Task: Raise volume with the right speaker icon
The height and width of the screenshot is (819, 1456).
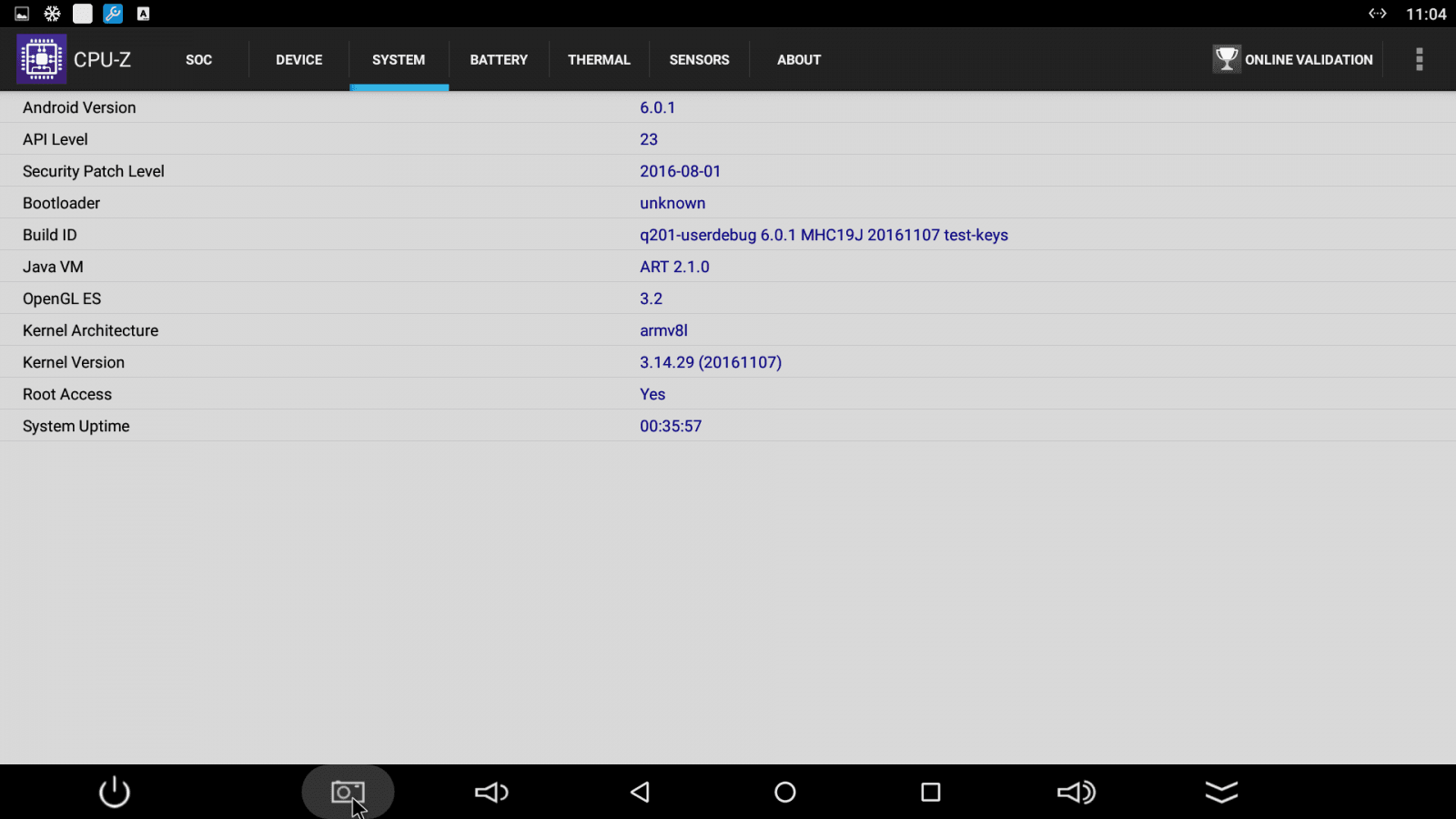Action: point(1076,792)
